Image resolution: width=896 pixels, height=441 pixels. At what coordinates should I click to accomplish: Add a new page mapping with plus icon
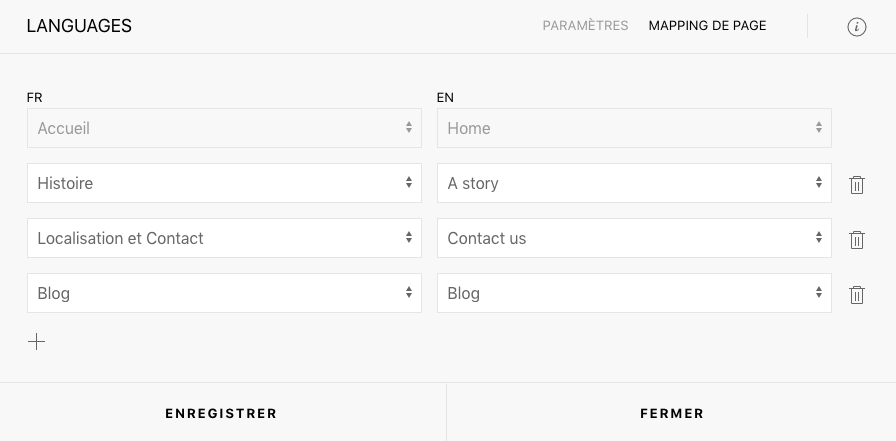tap(37, 342)
